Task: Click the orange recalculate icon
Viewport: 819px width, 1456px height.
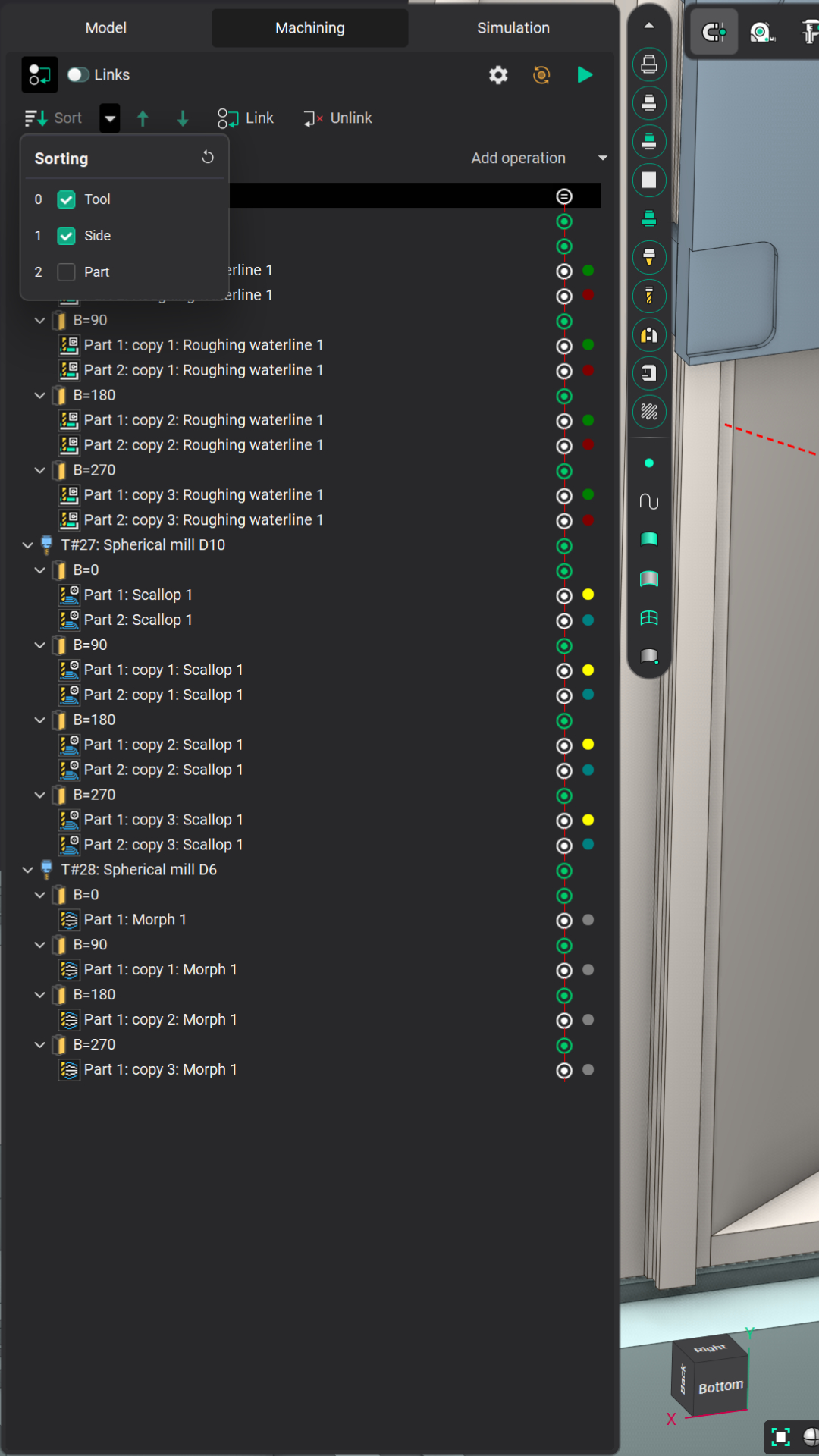Action: click(x=541, y=75)
